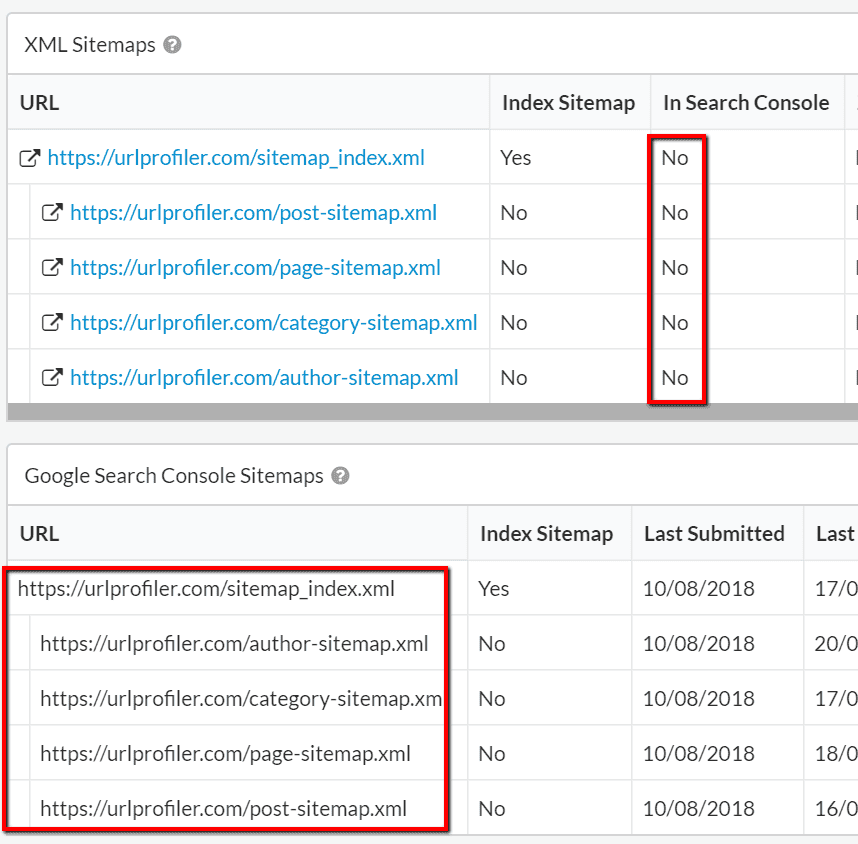The height and width of the screenshot is (844, 858).
Task: Open the page-sitemap.xml link in XML Sitemaps
Action: click(x=255, y=268)
